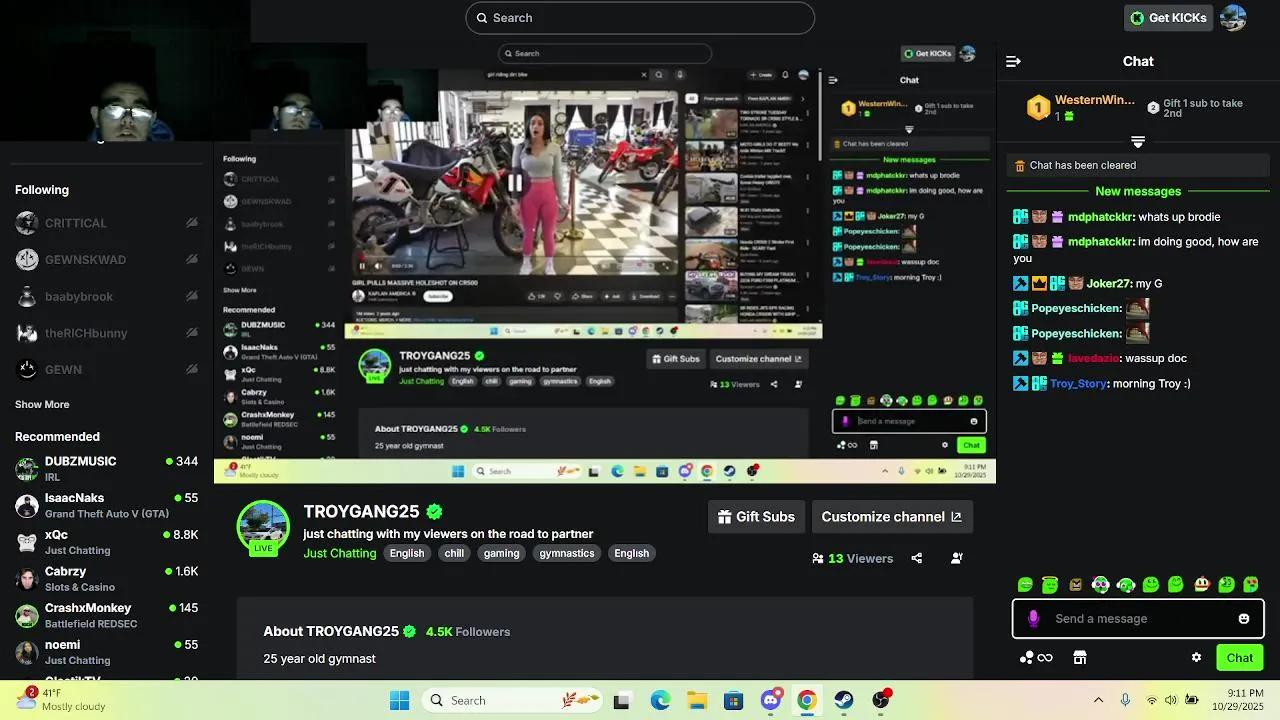Open the chat shop storefront icon
1280x720 pixels.
pos(1080,658)
